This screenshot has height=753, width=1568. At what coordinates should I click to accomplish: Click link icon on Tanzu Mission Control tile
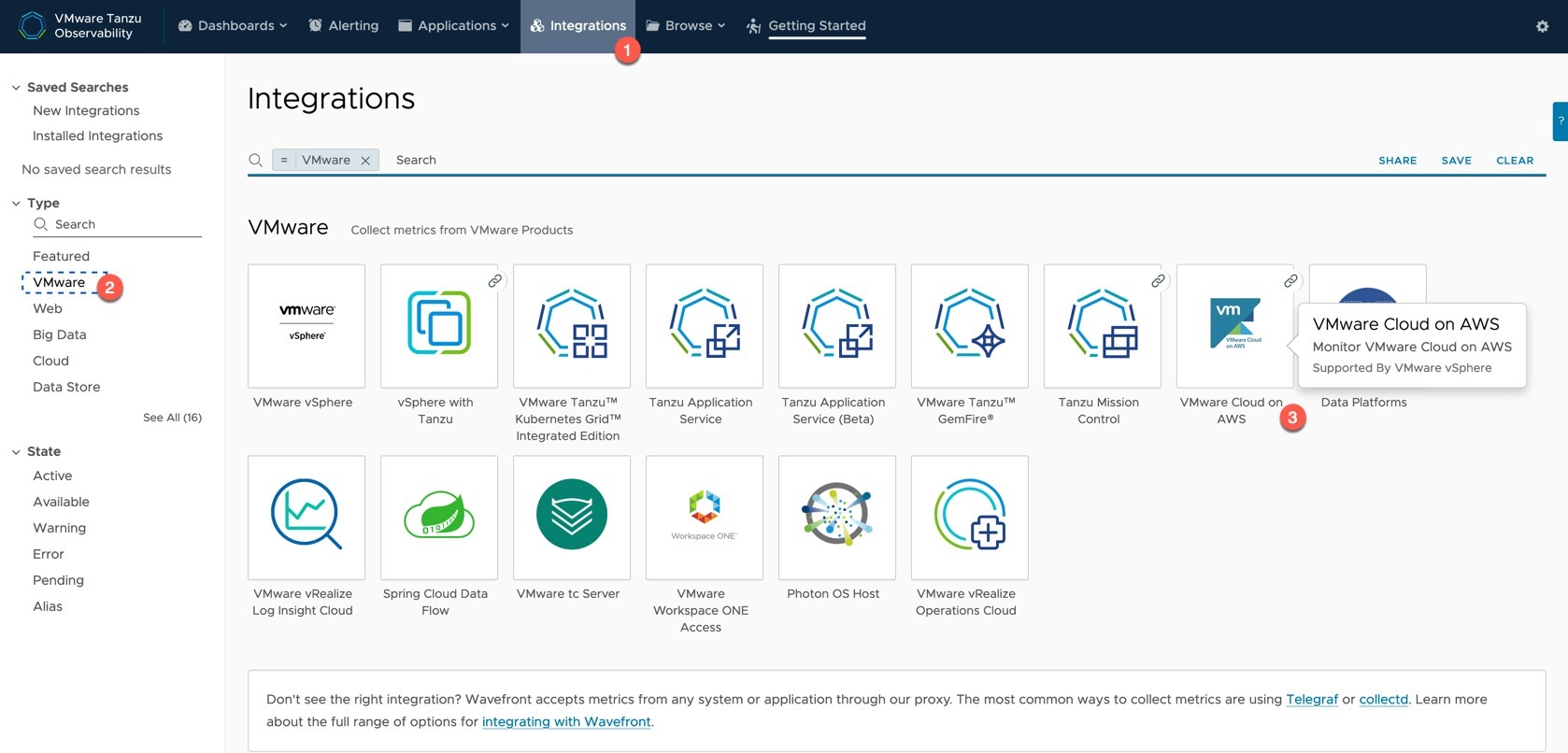pyautogui.click(x=1158, y=280)
